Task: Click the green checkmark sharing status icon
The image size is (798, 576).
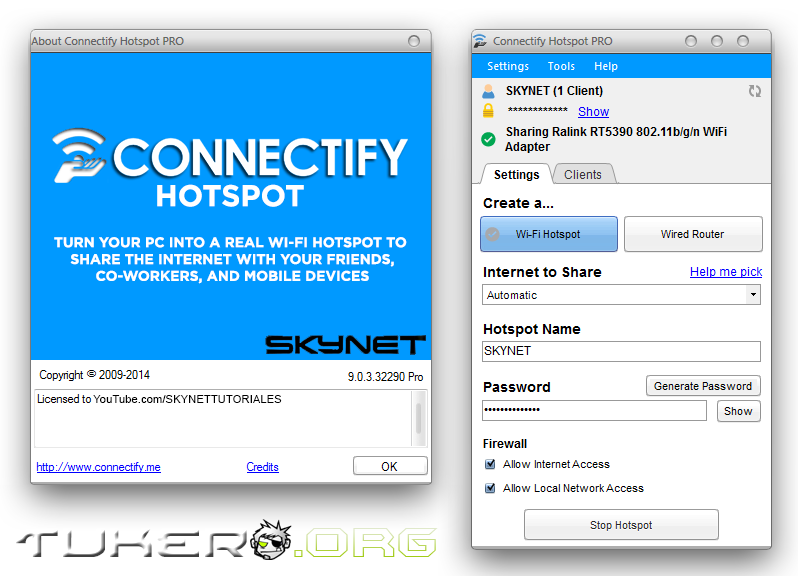Action: coord(488,139)
